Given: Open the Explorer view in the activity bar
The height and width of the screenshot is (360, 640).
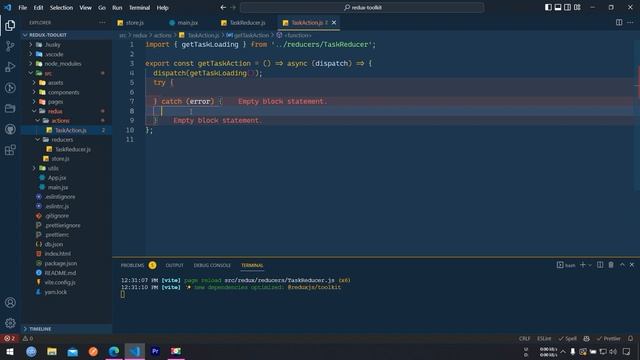Looking at the screenshot, I should click(10, 25).
